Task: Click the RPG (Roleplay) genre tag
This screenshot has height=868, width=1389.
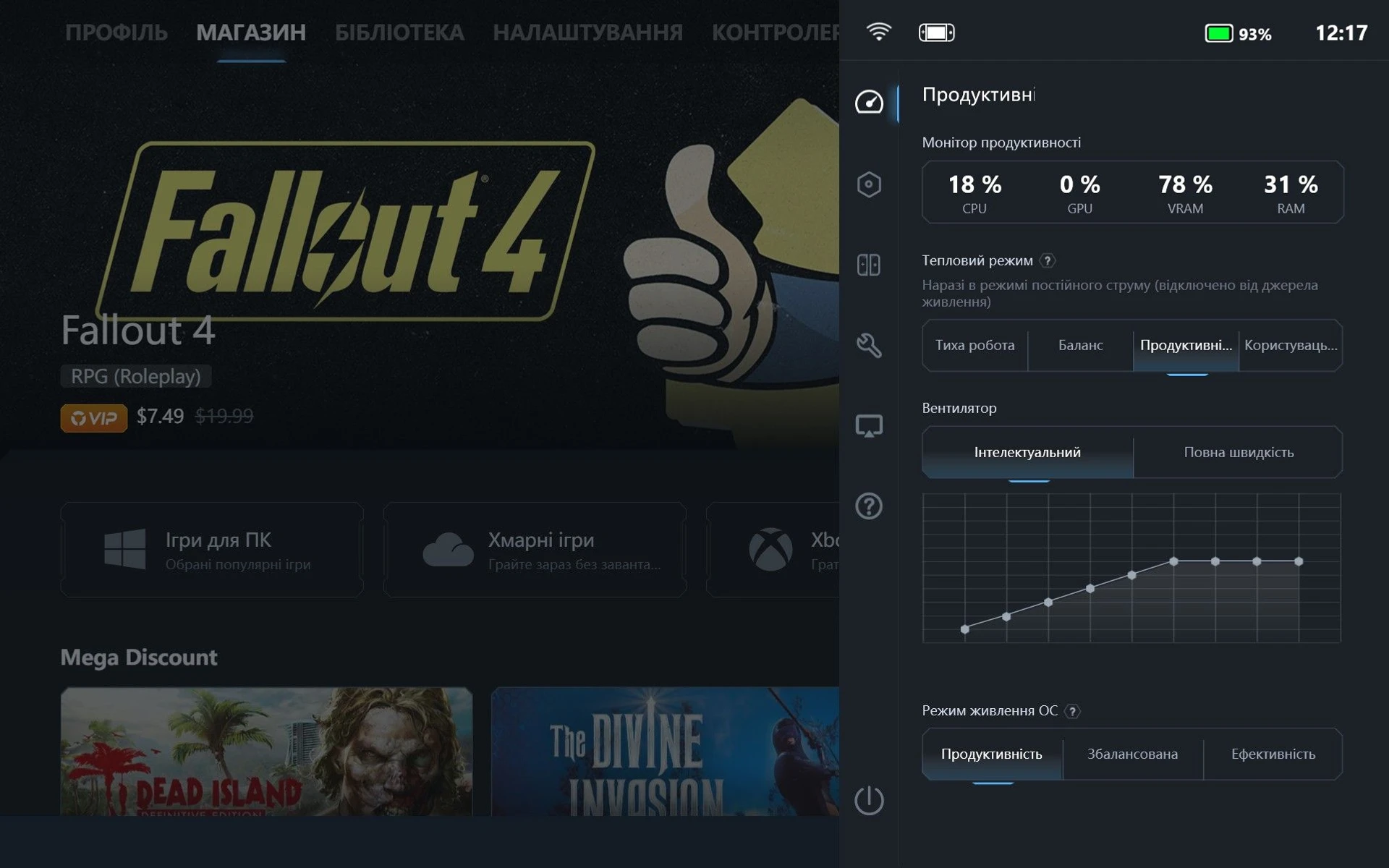Action: coord(136,376)
